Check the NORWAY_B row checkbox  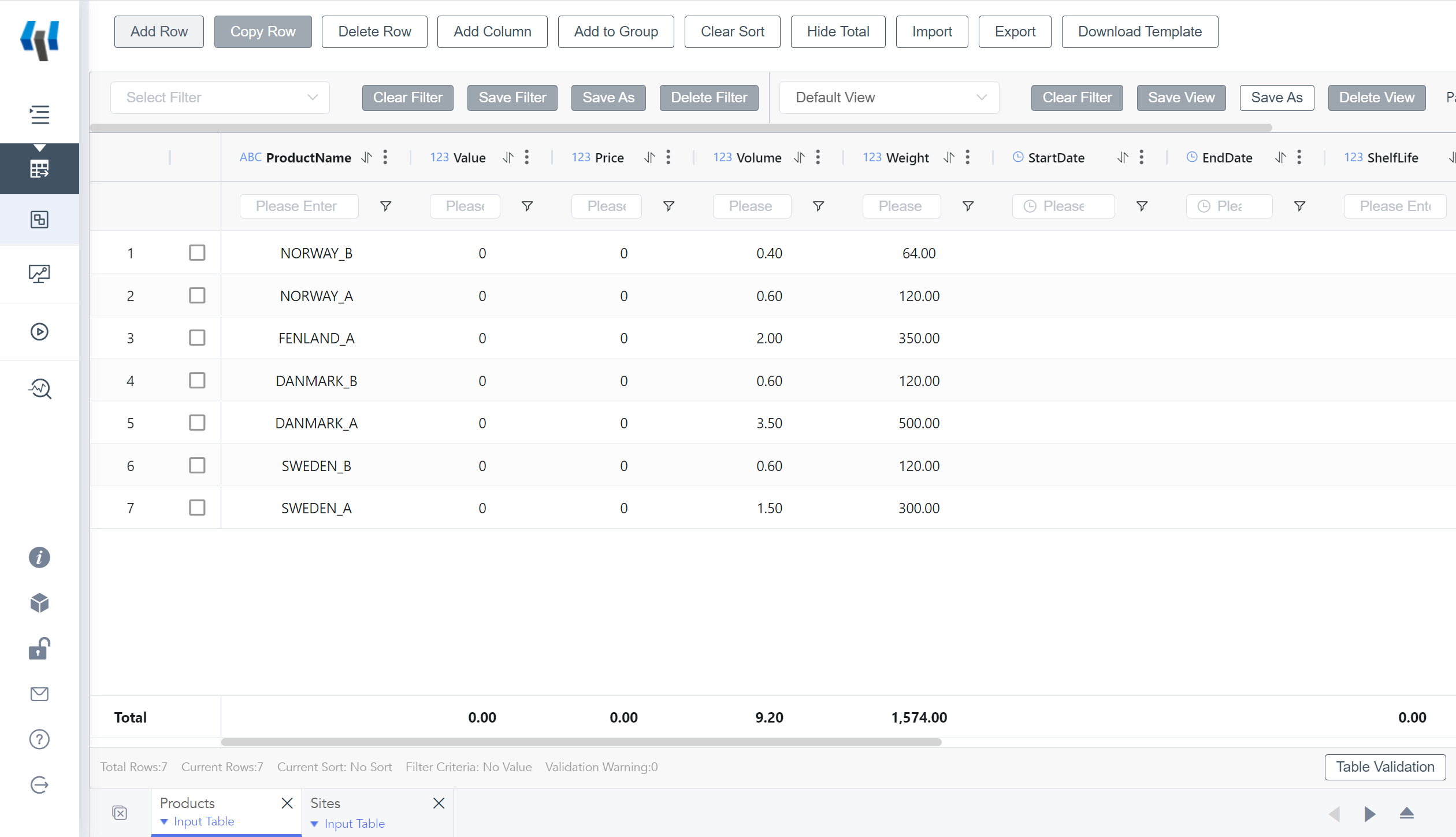[197, 253]
